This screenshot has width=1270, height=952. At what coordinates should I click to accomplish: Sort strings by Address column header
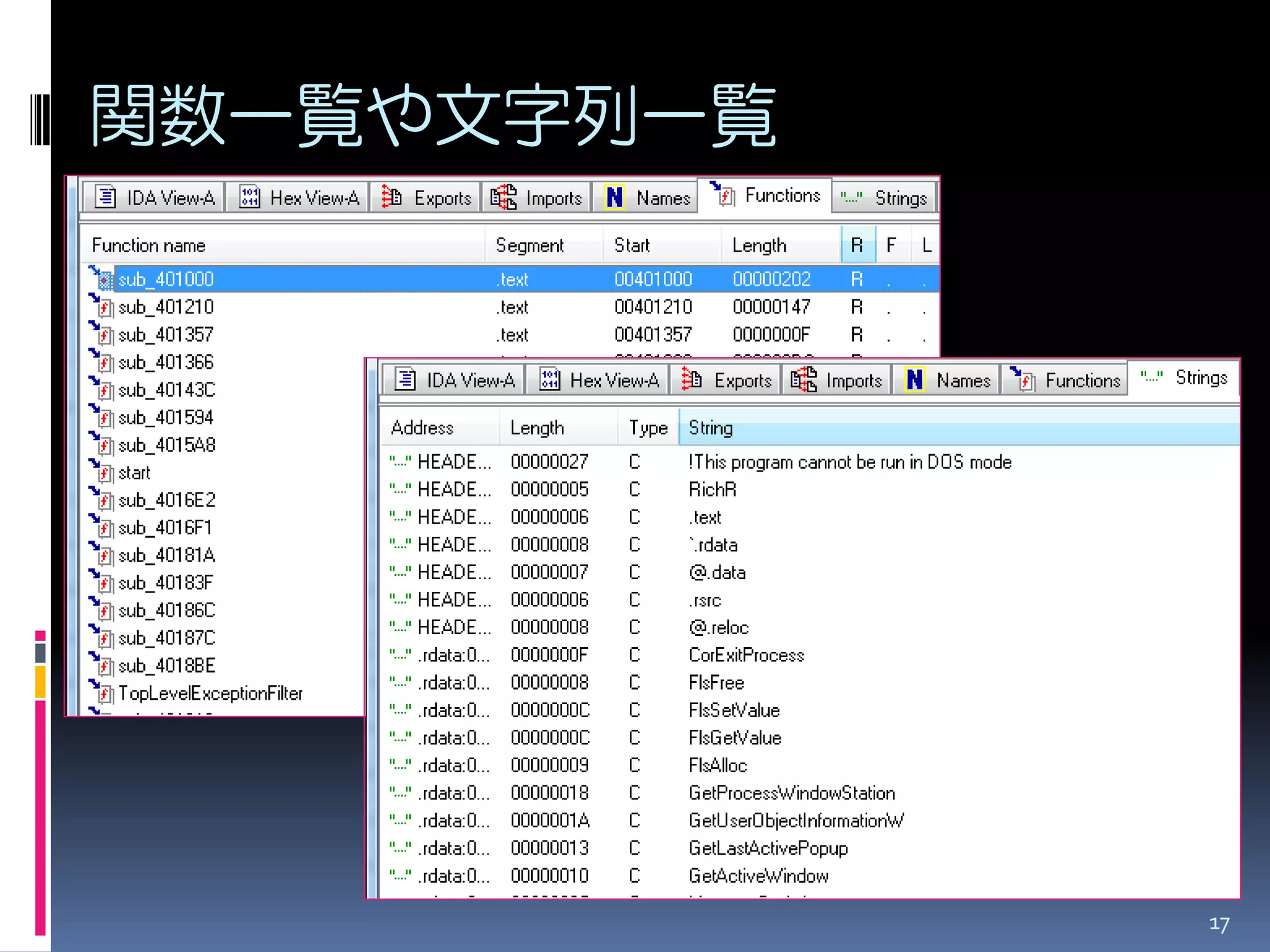pyautogui.click(x=440, y=428)
